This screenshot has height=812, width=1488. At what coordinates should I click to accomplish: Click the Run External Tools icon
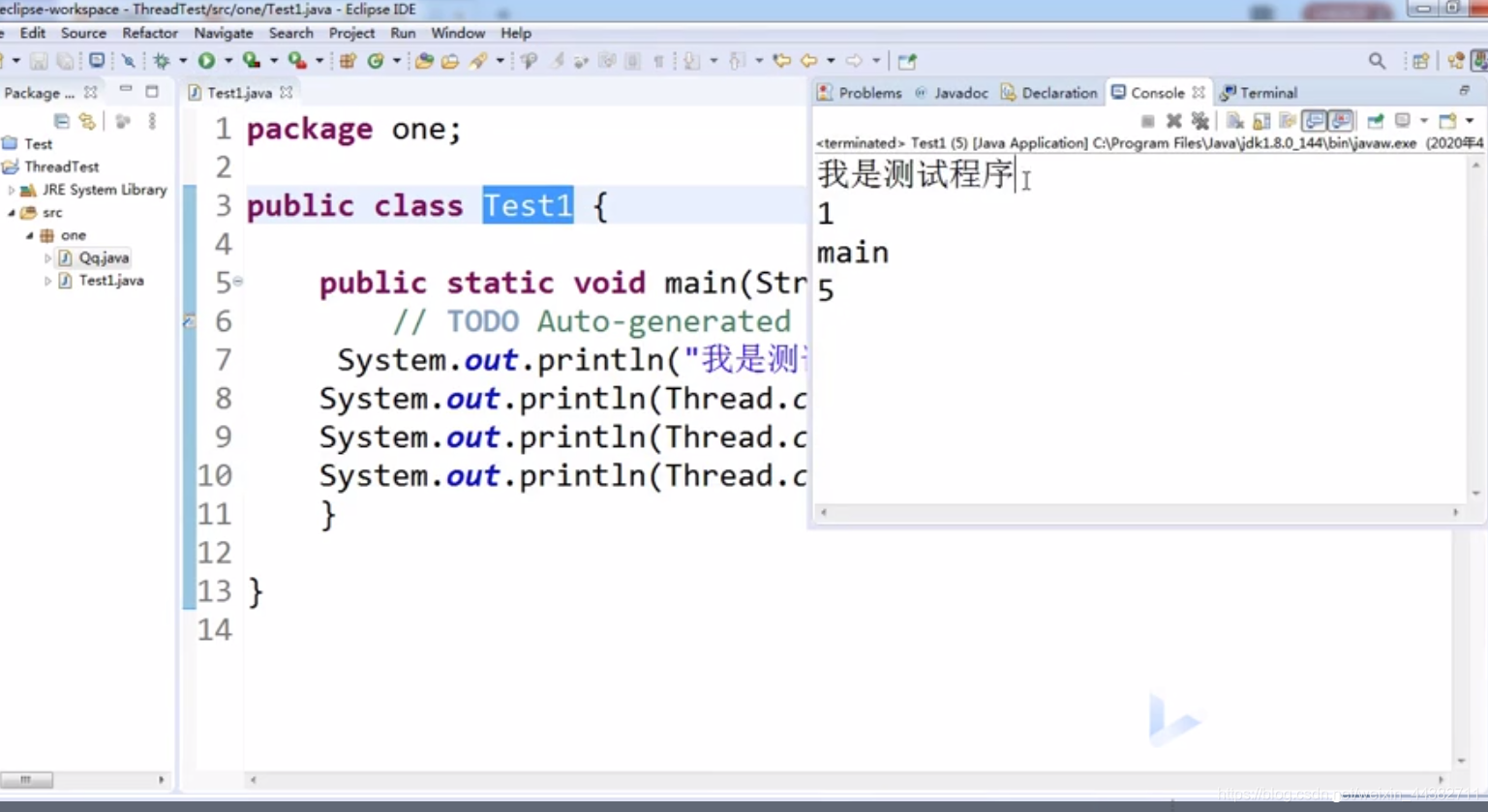coord(297,61)
